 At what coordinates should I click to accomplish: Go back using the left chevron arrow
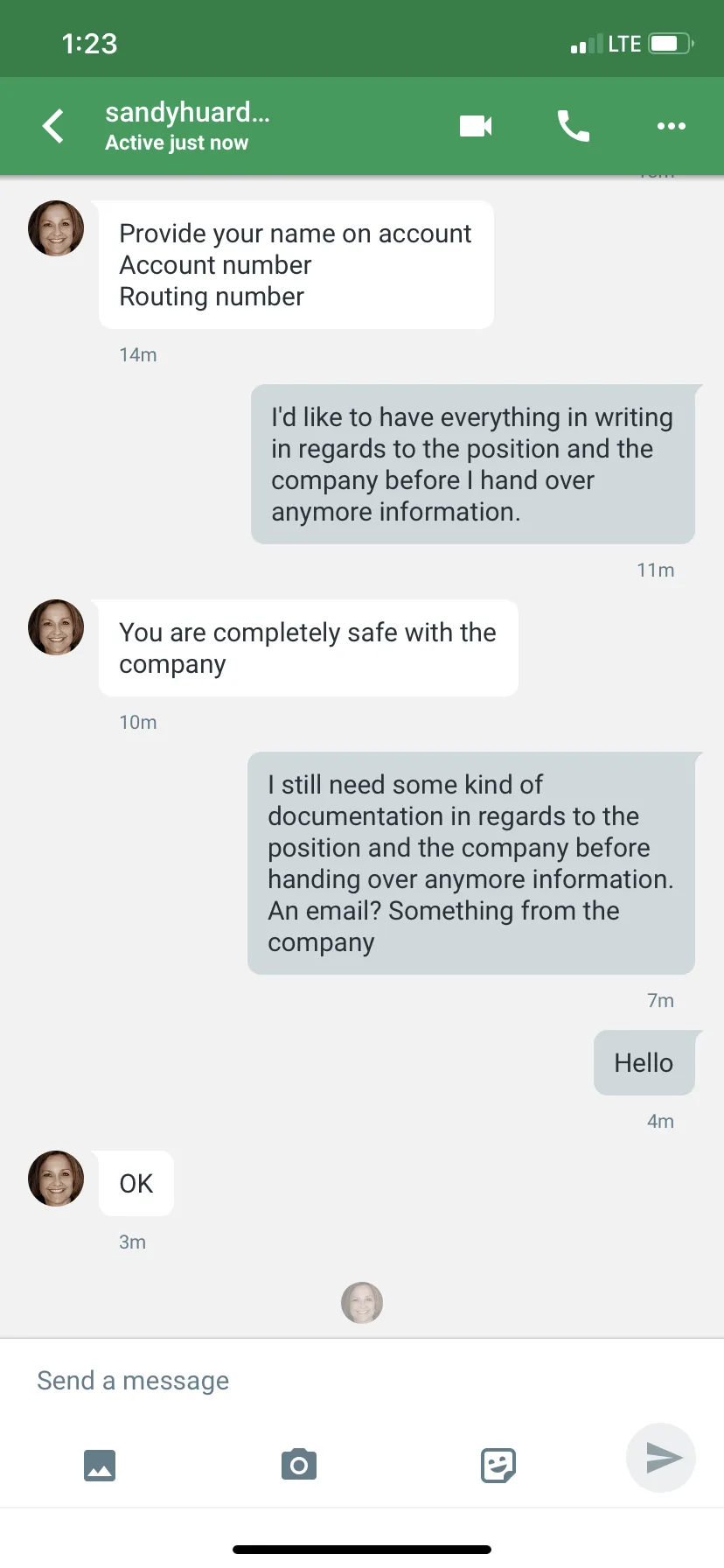pos(54,126)
